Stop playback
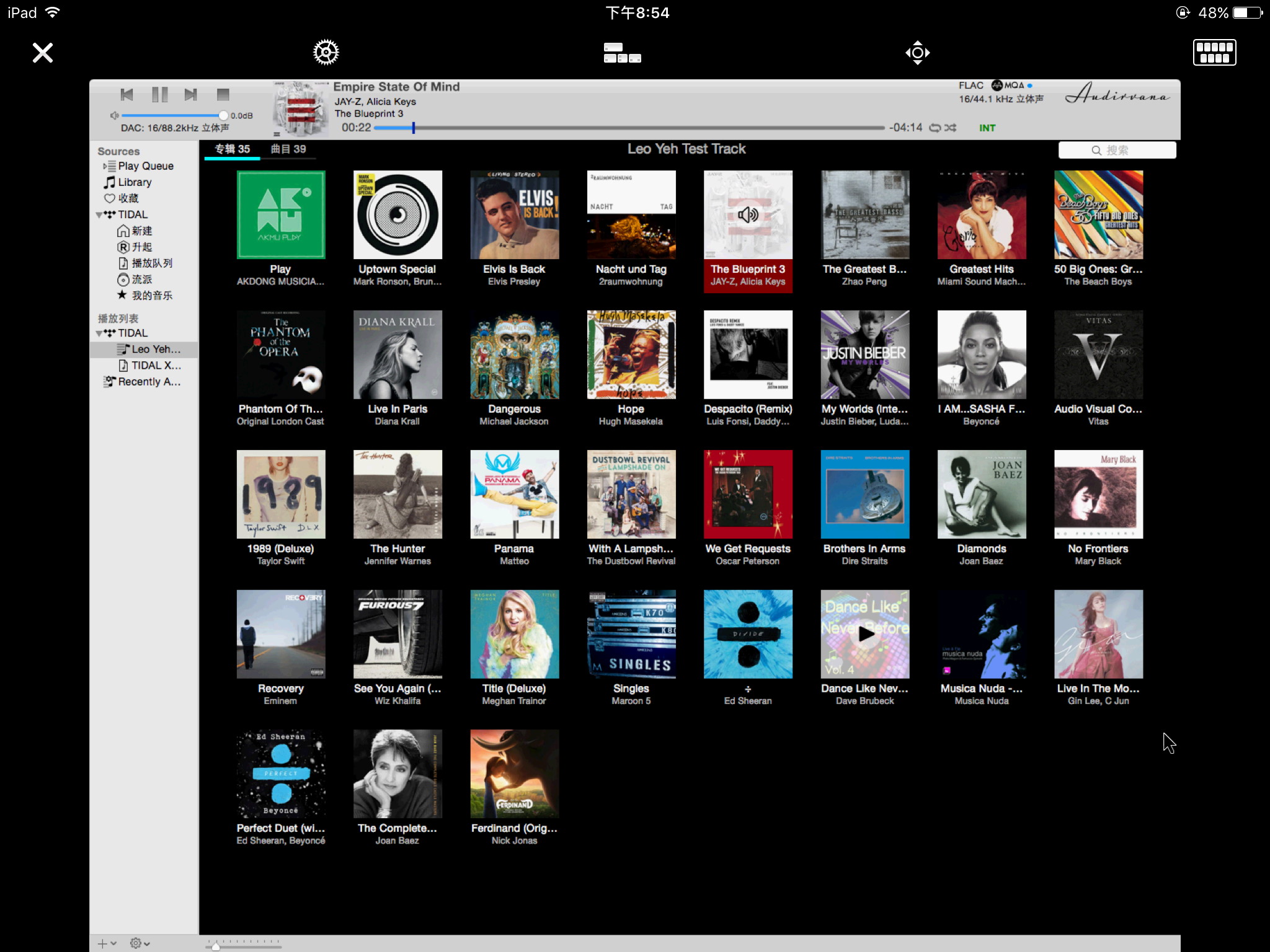1270x952 pixels. [x=223, y=94]
